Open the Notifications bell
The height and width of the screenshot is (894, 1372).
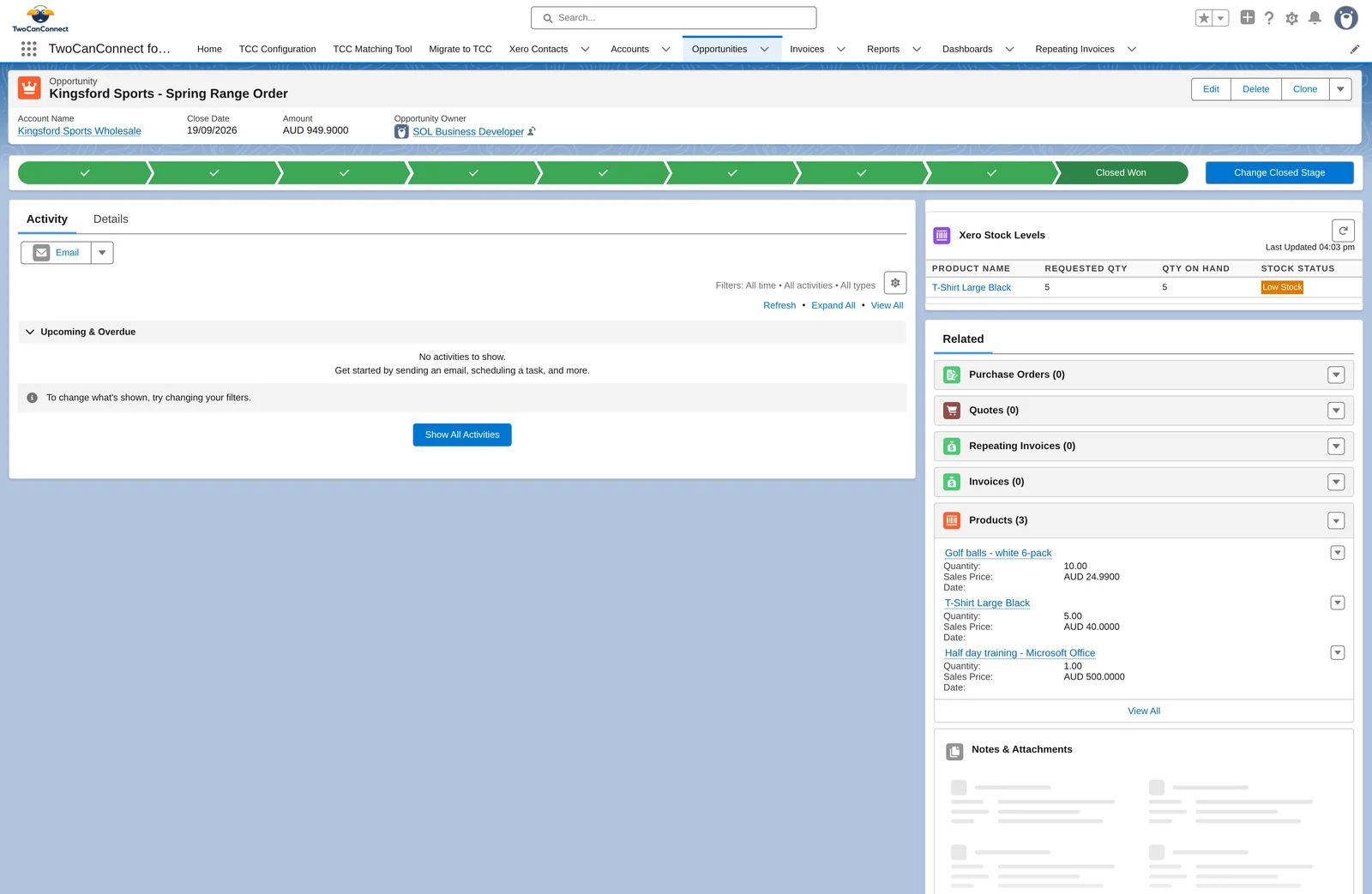[x=1315, y=18]
